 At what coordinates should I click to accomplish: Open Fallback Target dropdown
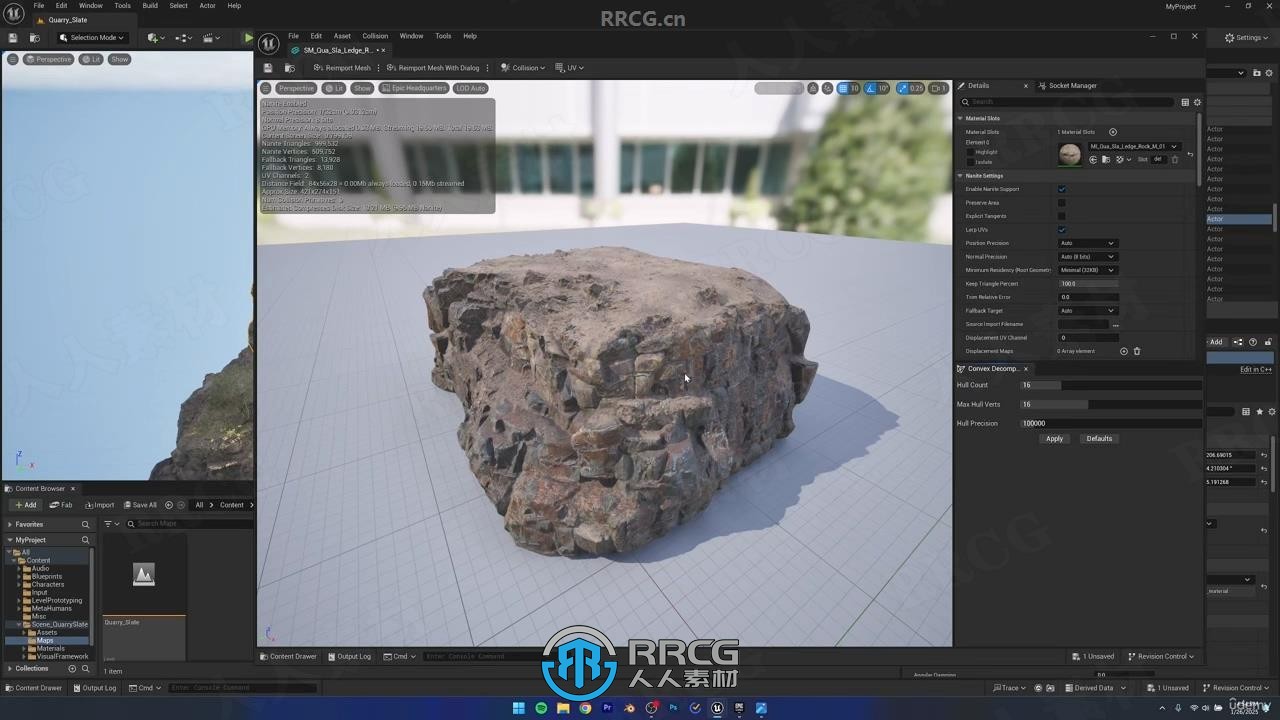pyautogui.click(x=1087, y=311)
